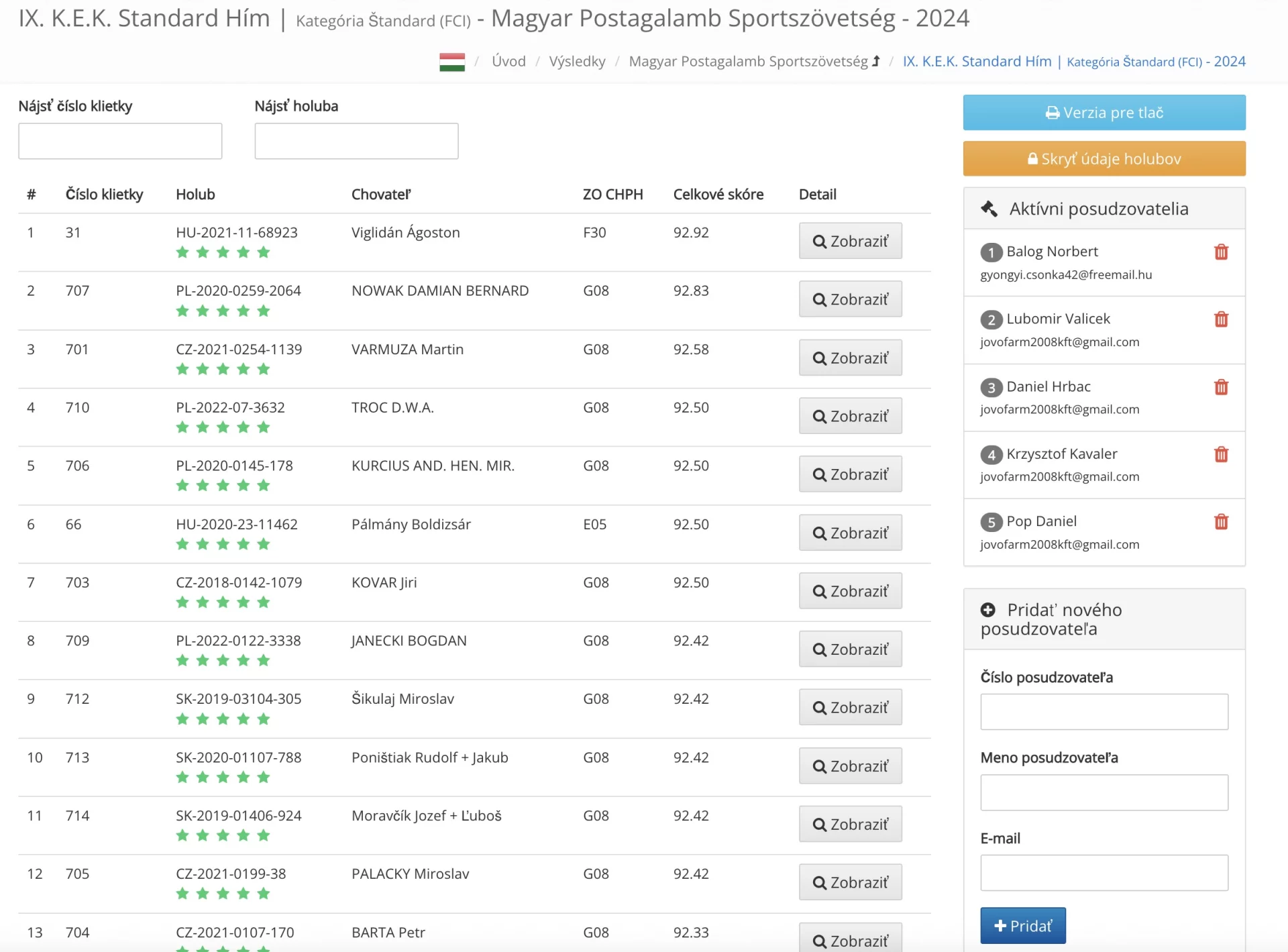Focus the Nájsť číslo klietky search field
1288x952 pixels.
point(120,141)
